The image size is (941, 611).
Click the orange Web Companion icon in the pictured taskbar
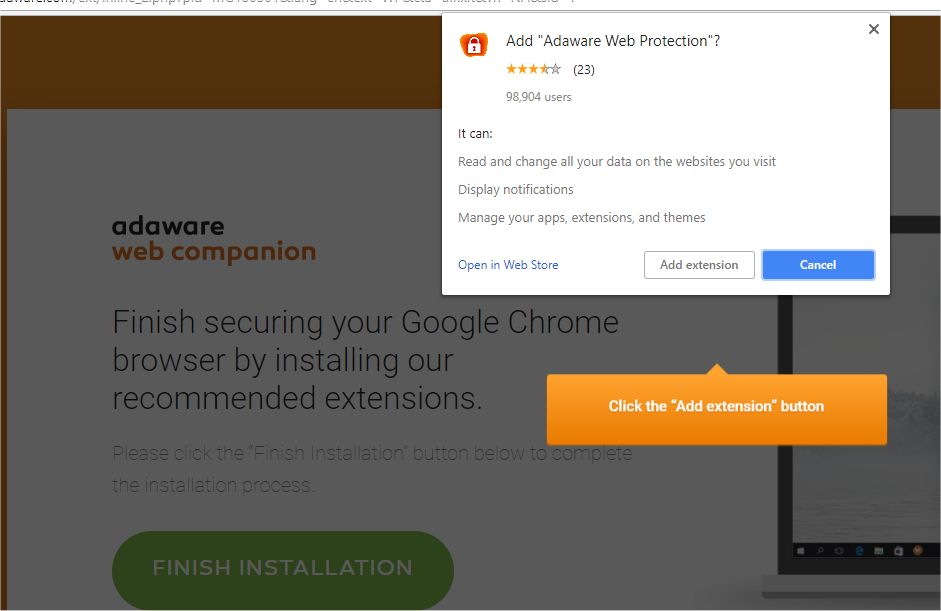click(x=918, y=551)
